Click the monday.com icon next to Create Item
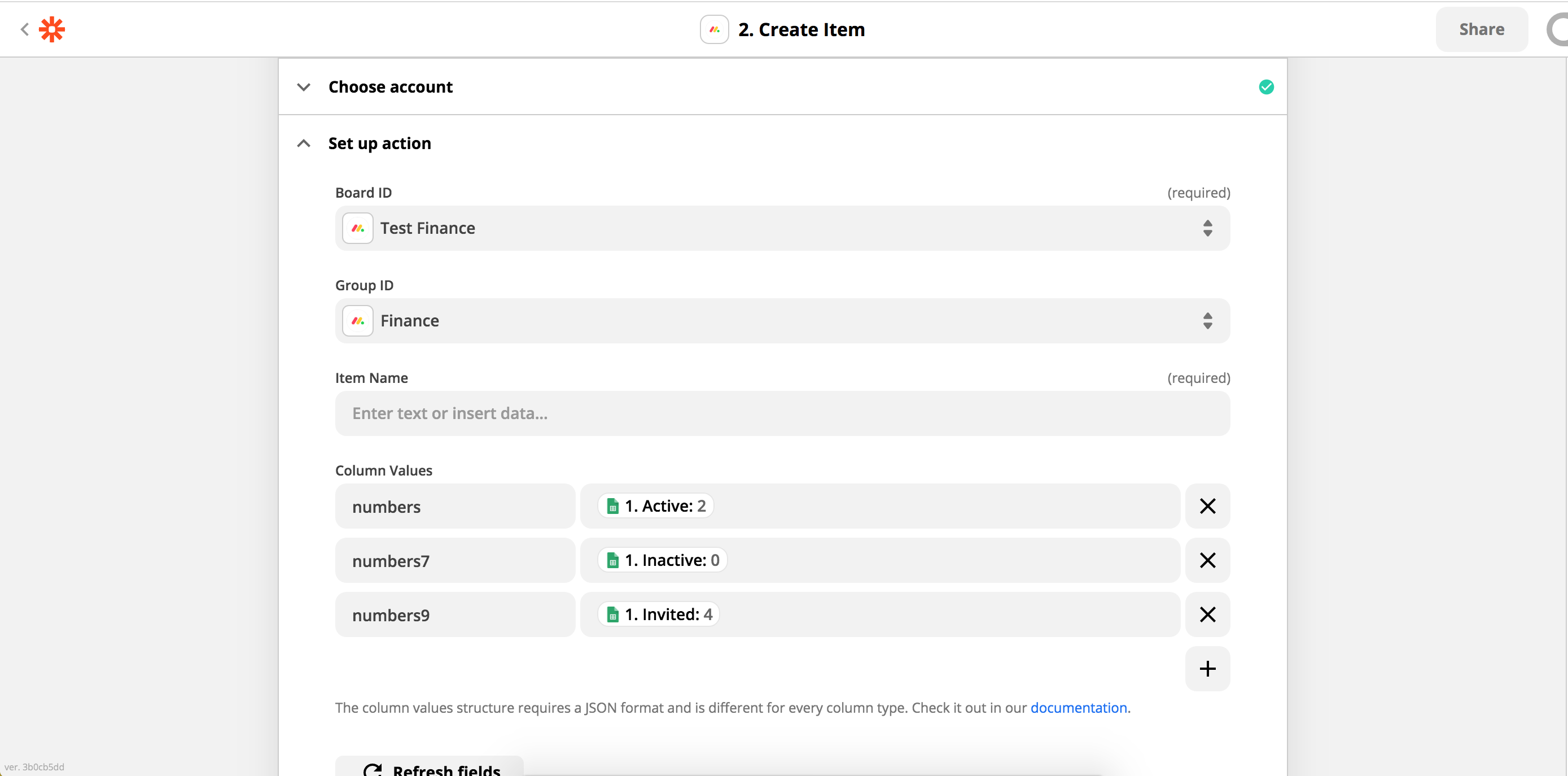 [714, 29]
